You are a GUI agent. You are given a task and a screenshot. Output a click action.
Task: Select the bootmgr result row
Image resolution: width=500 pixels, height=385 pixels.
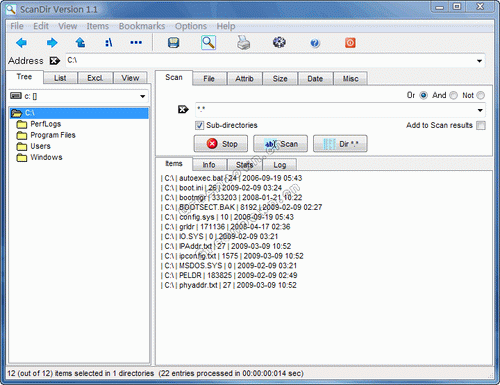232,197
